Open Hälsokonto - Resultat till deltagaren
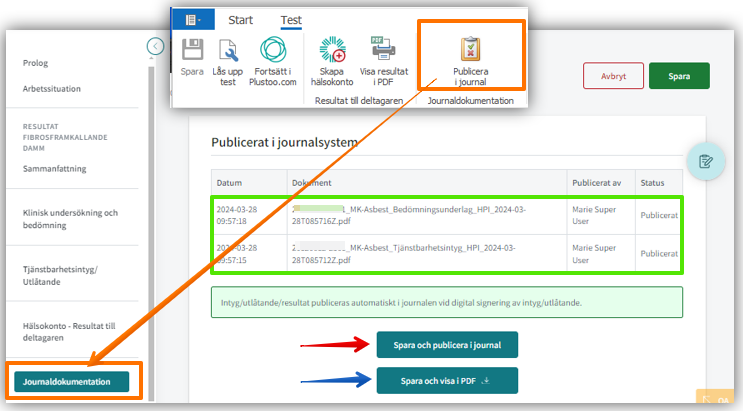Image resolution: width=743 pixels, height=411 pixels. (x=69, y=332)
